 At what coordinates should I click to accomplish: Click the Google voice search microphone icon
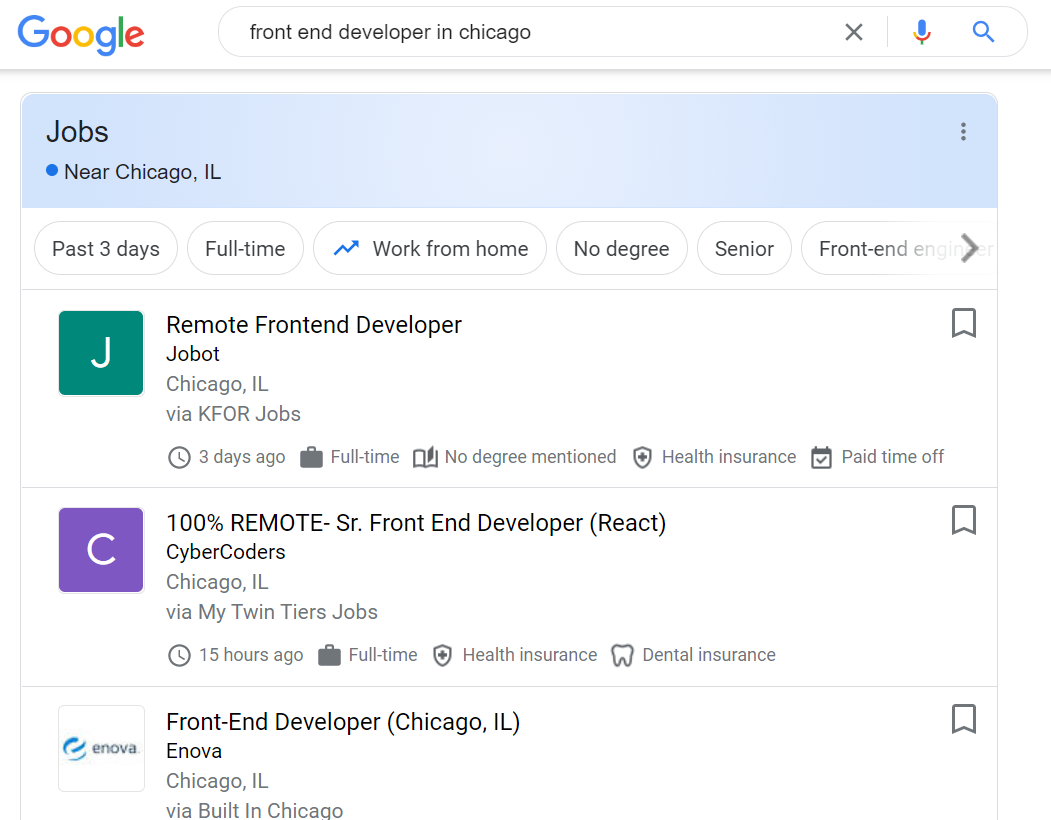click(920, 31)
